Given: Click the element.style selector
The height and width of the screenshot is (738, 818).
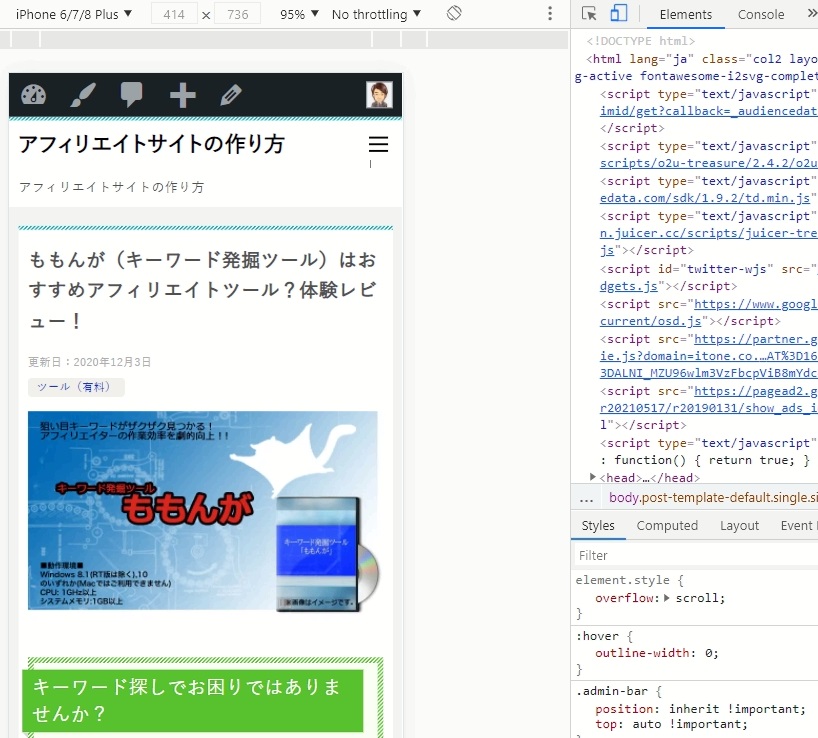Looking at the screenshot, I should [x=622, y=580].
